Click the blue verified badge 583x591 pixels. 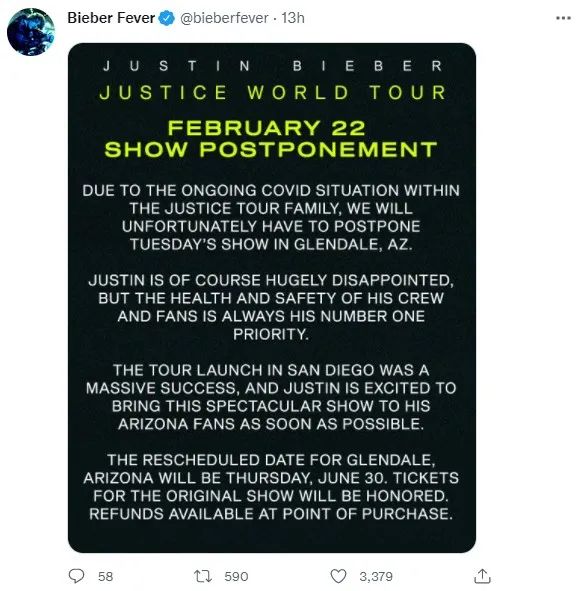coord(166,18)
